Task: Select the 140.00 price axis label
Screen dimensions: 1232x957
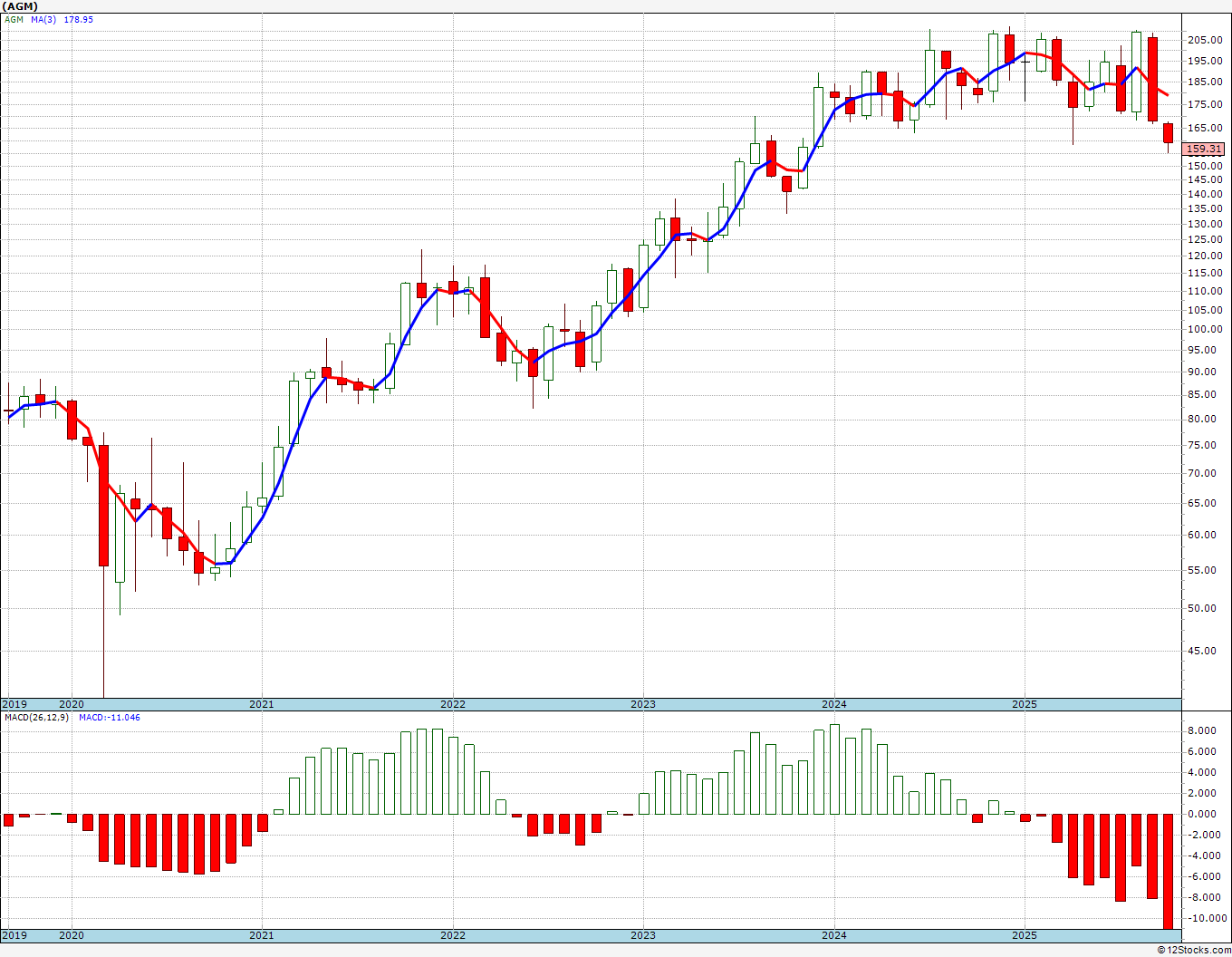Action: (x=1205, y=194)
